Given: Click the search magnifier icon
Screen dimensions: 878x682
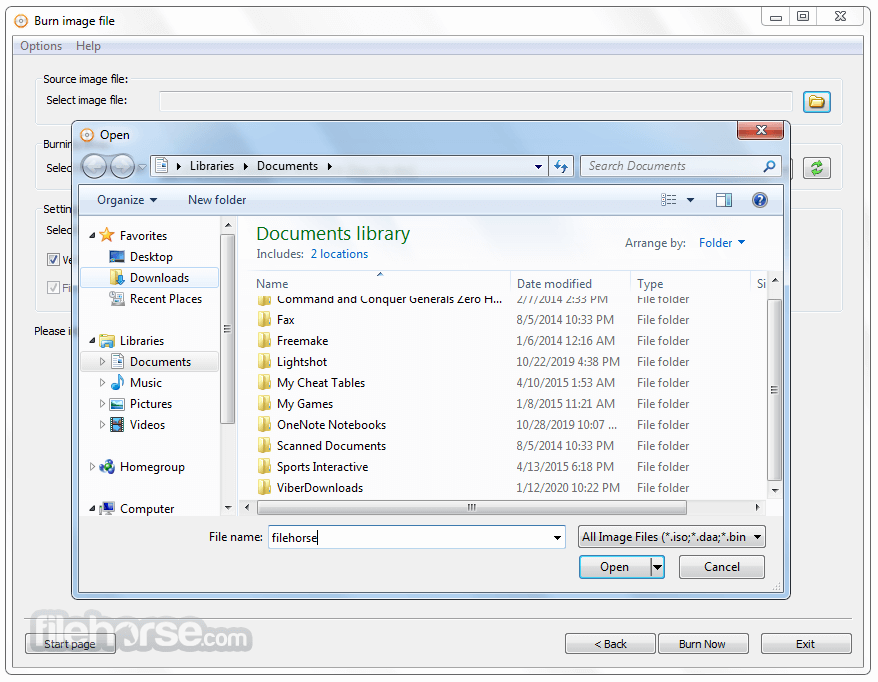Looking at the screenshot, I should 769,166.
